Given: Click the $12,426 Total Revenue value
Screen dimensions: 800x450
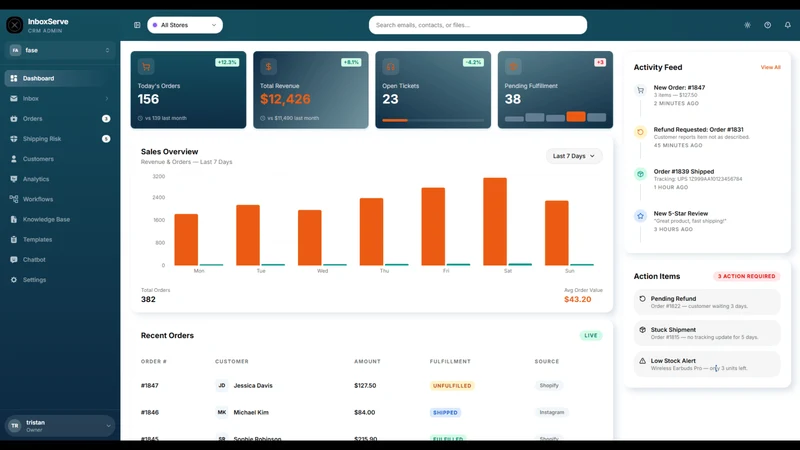Looking at the screenshot, I should point(285,99).
